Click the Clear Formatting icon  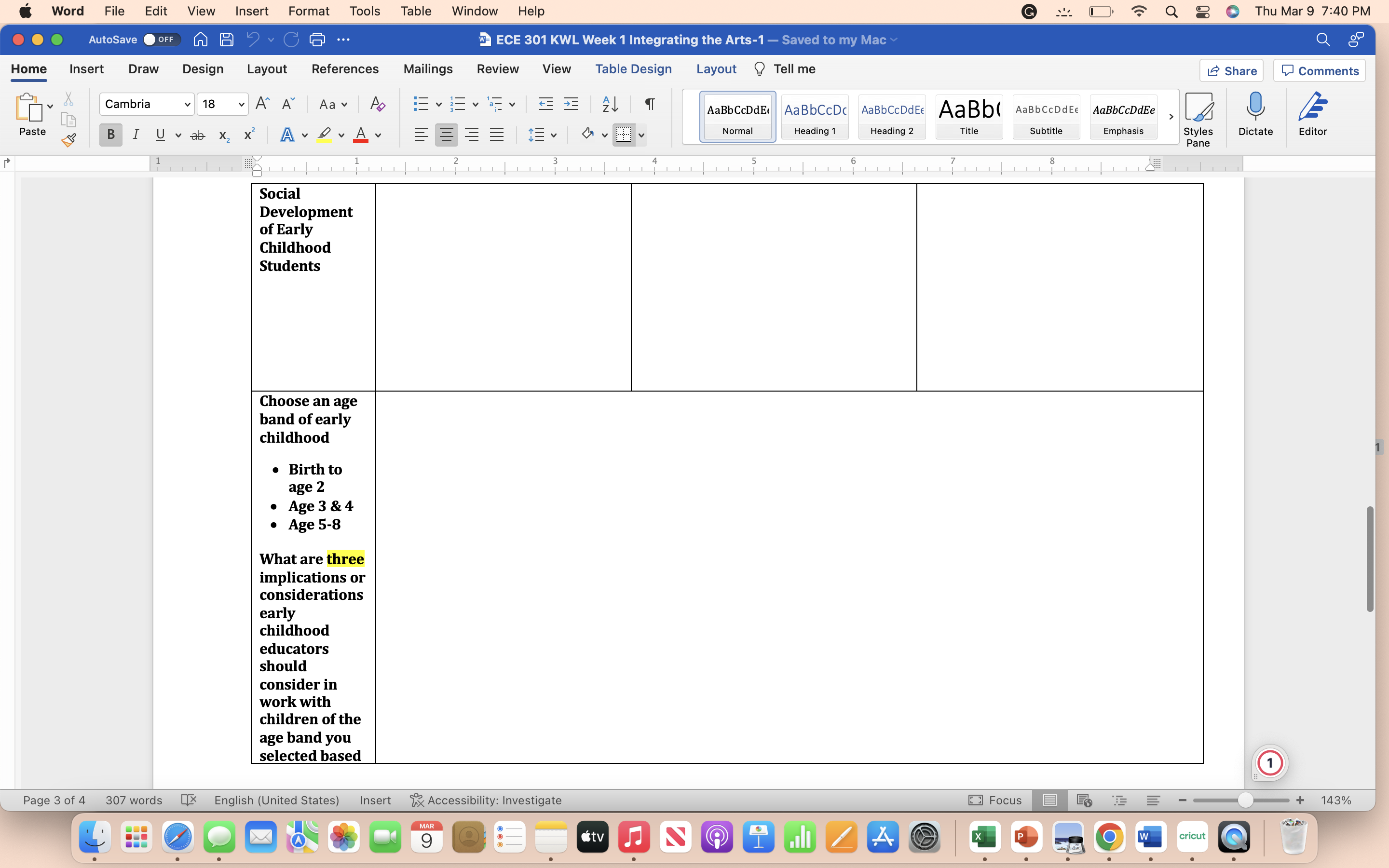(377, 104)
